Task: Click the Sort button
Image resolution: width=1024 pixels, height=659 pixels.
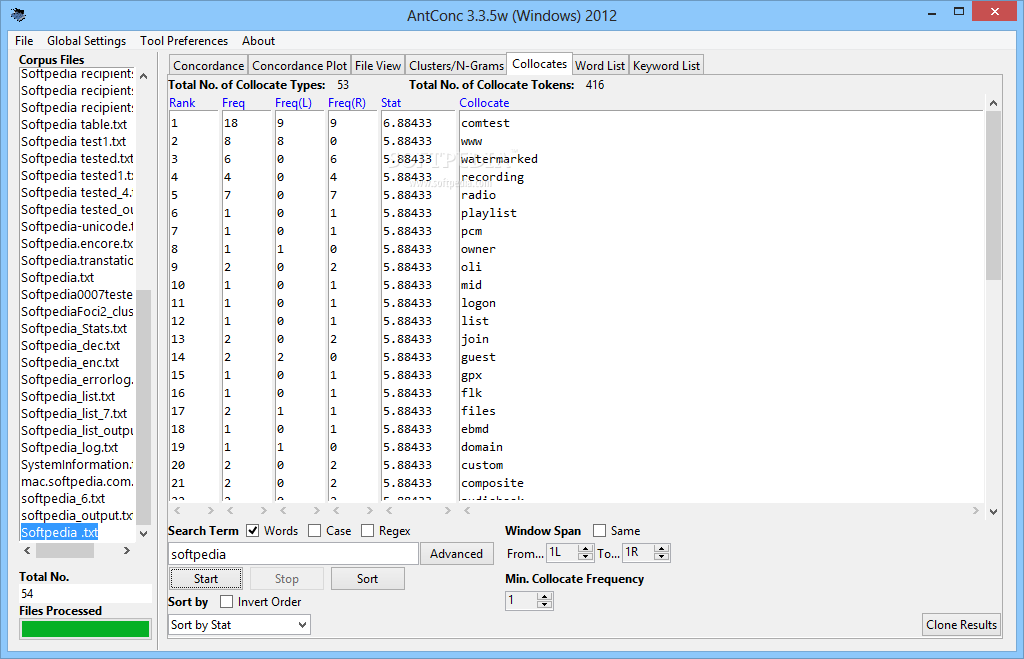Action: (x=368, y=579)
